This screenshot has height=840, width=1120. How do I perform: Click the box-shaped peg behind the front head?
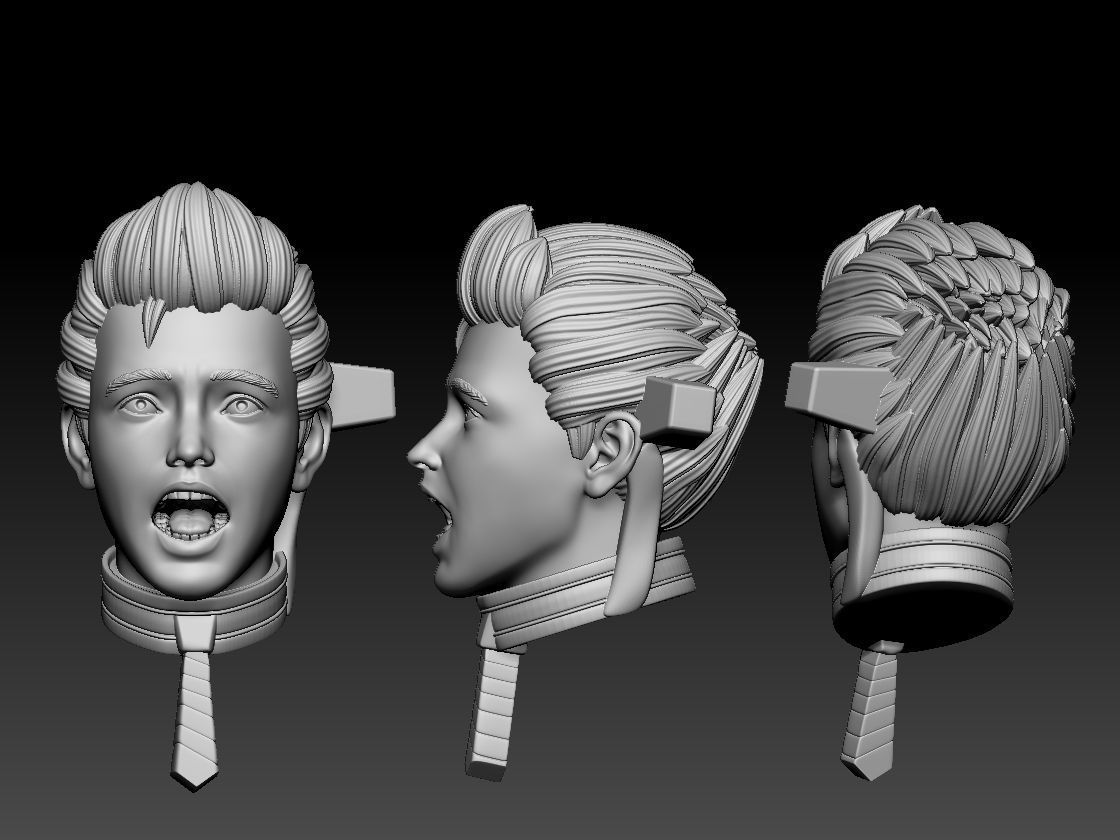tap(360, 395)
